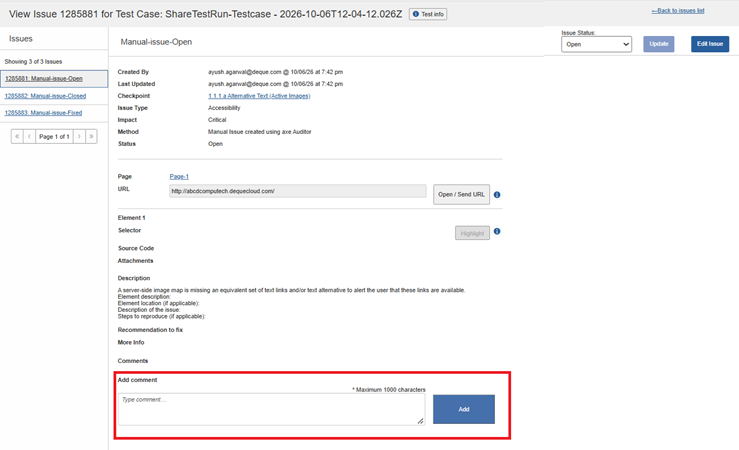The width and height of the screenshot is (739, 450).
Task: Click the Add comment button
Action: click(464, 409)
